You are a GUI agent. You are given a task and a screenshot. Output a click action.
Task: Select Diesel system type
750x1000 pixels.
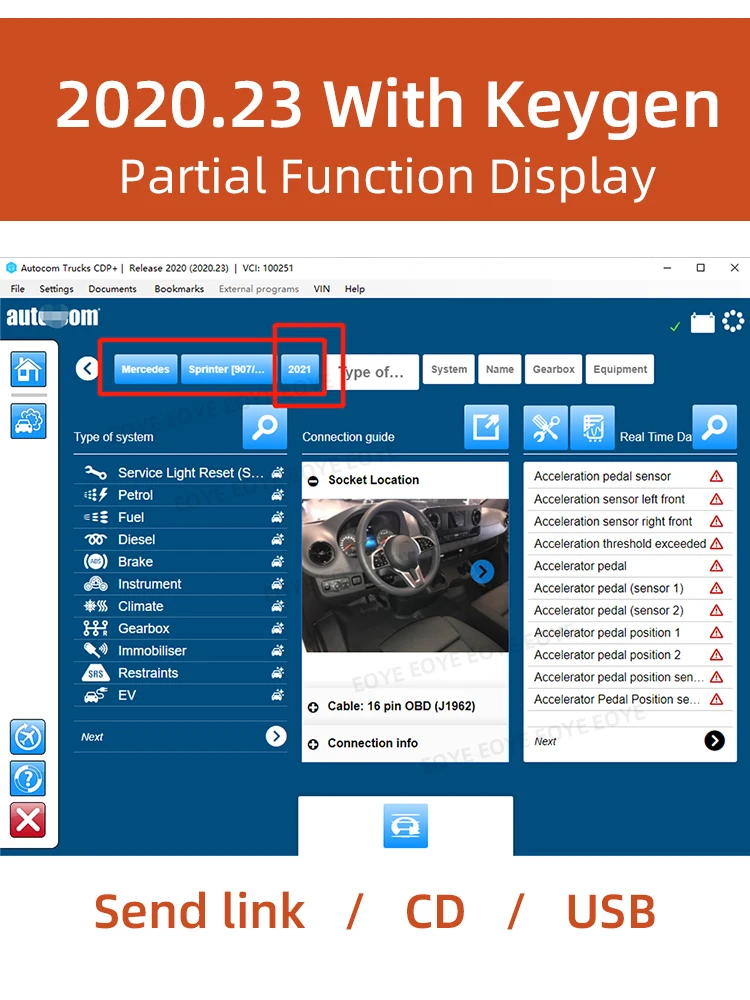(x=180, y=540)
